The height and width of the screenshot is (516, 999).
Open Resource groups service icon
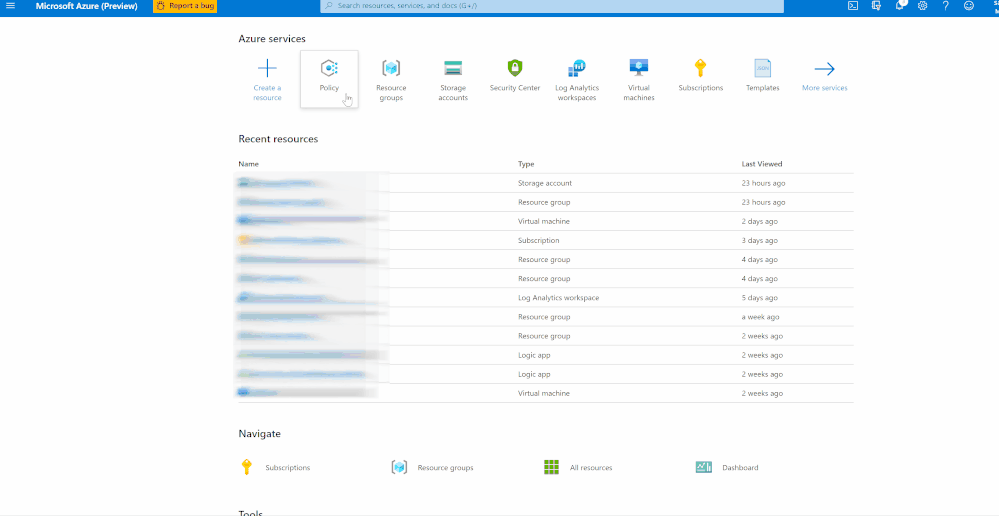pyautogui.click(x=391, y=68)
